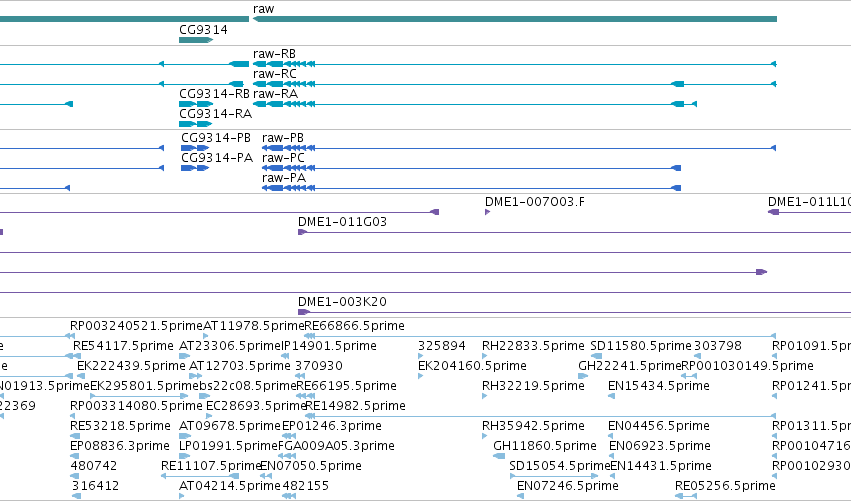Click the raw-RA transcript label
The width and height of the screenshot is (851, 501).
coord(276,94)
